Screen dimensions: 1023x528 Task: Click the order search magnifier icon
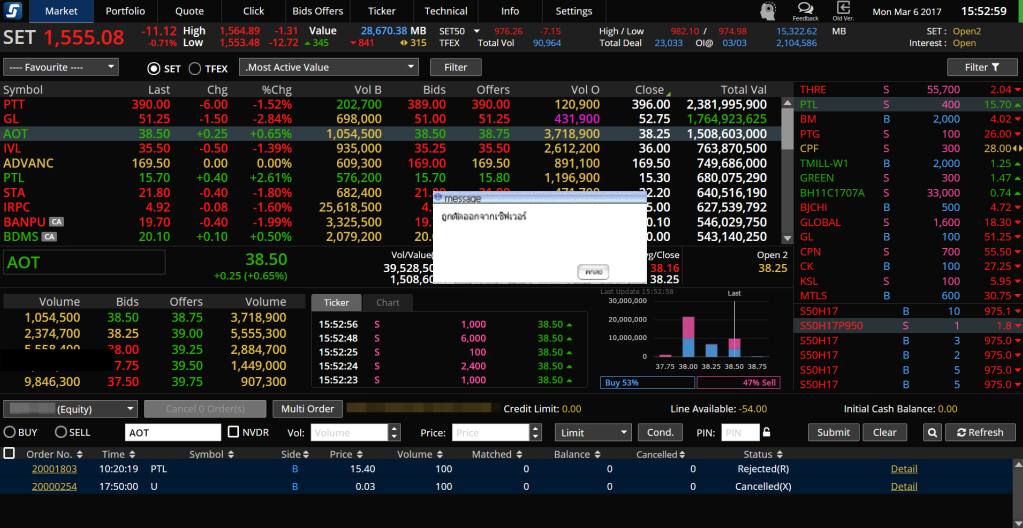tap(932, 432)
